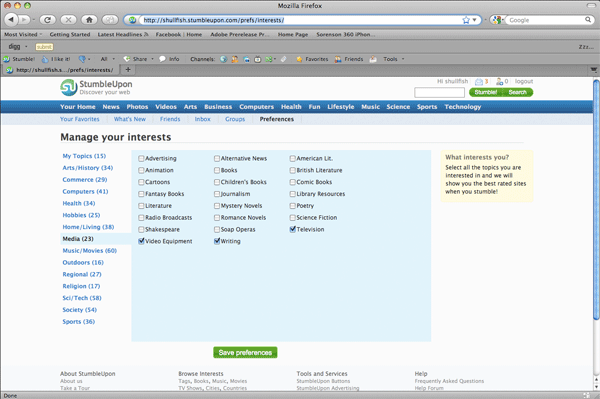
Task: Uncheck the Writing checkbox
Action: [x=217, y=241]
